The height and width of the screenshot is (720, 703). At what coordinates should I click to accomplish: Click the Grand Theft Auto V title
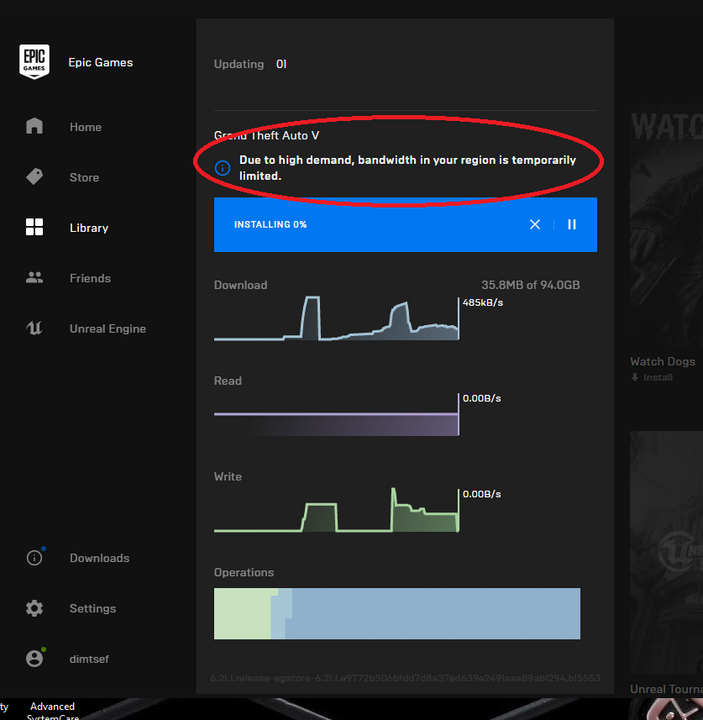point(266,135)
